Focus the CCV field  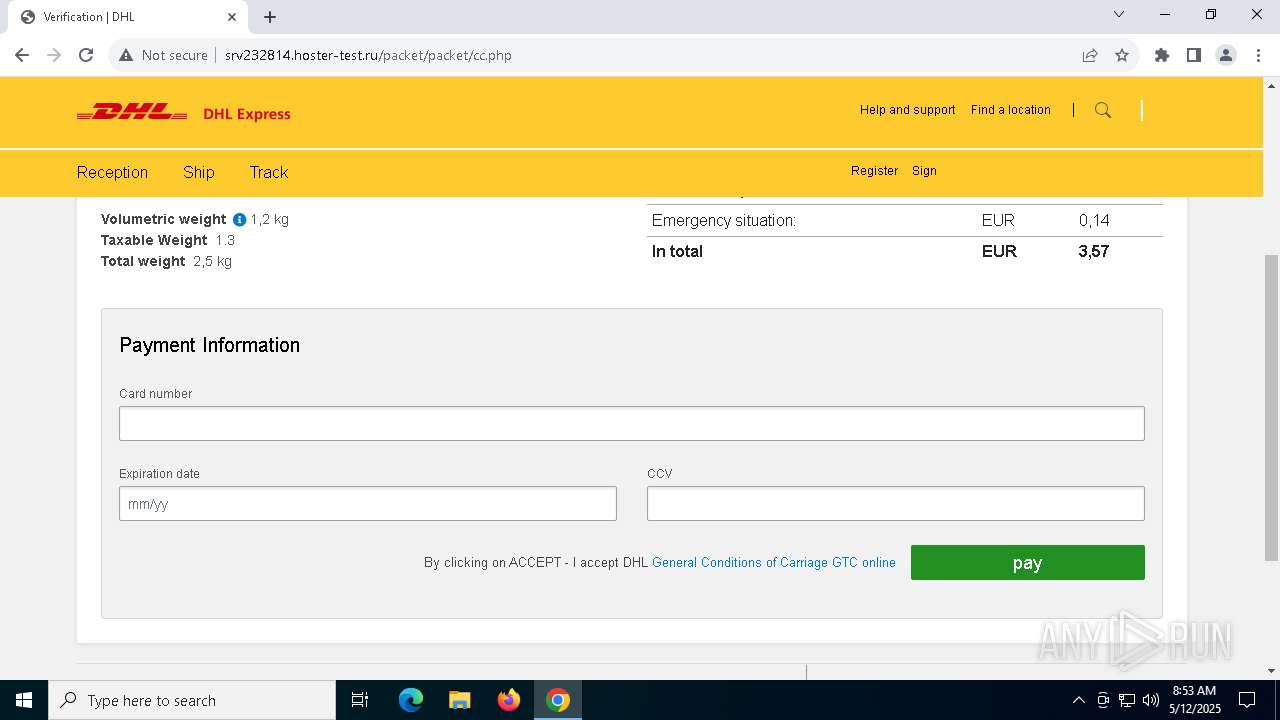(896, 503)
